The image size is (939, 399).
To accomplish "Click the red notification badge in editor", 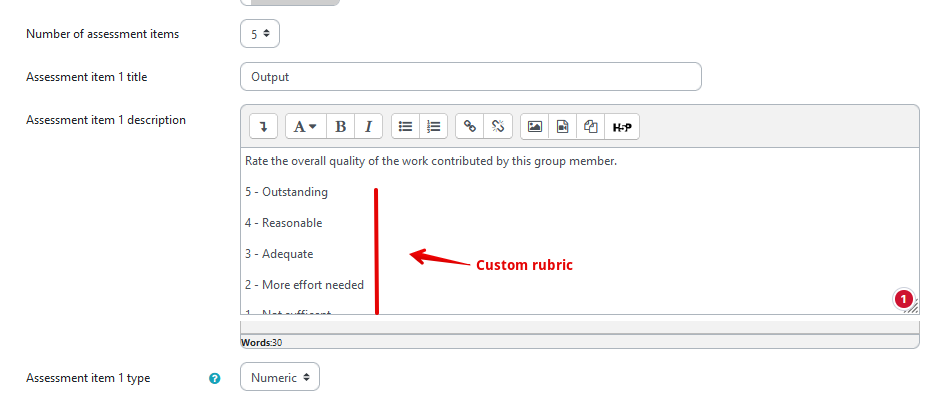I will [x=904, y=298].
